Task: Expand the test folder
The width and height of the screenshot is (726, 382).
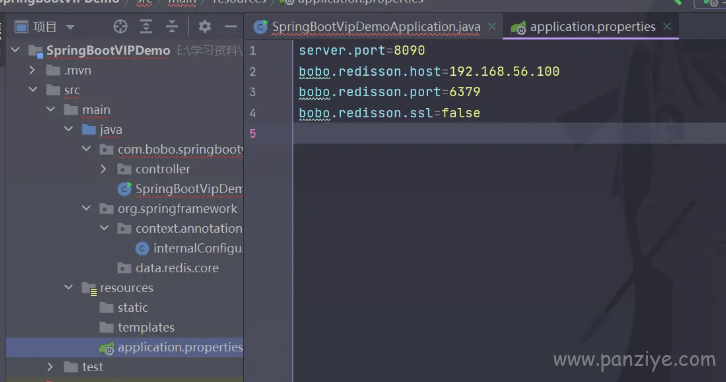Action: 50,367
